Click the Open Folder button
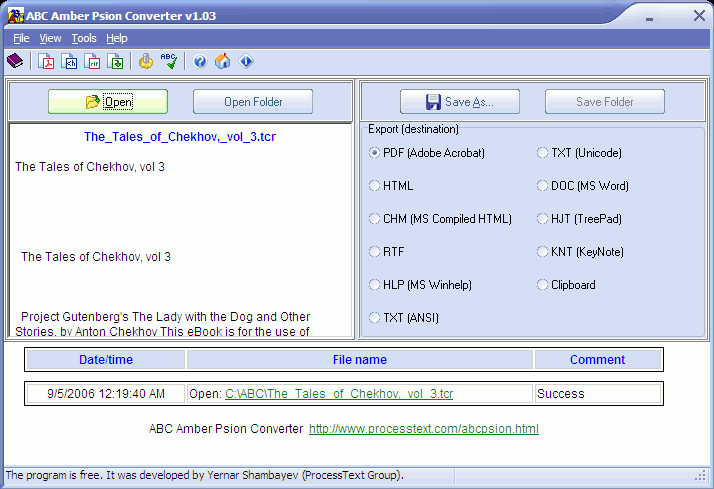Screen dimensions: 714x489 (x=253, y=102)
